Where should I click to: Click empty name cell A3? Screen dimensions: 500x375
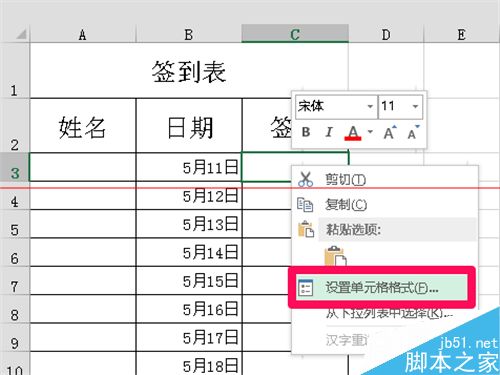coord(83,167)
